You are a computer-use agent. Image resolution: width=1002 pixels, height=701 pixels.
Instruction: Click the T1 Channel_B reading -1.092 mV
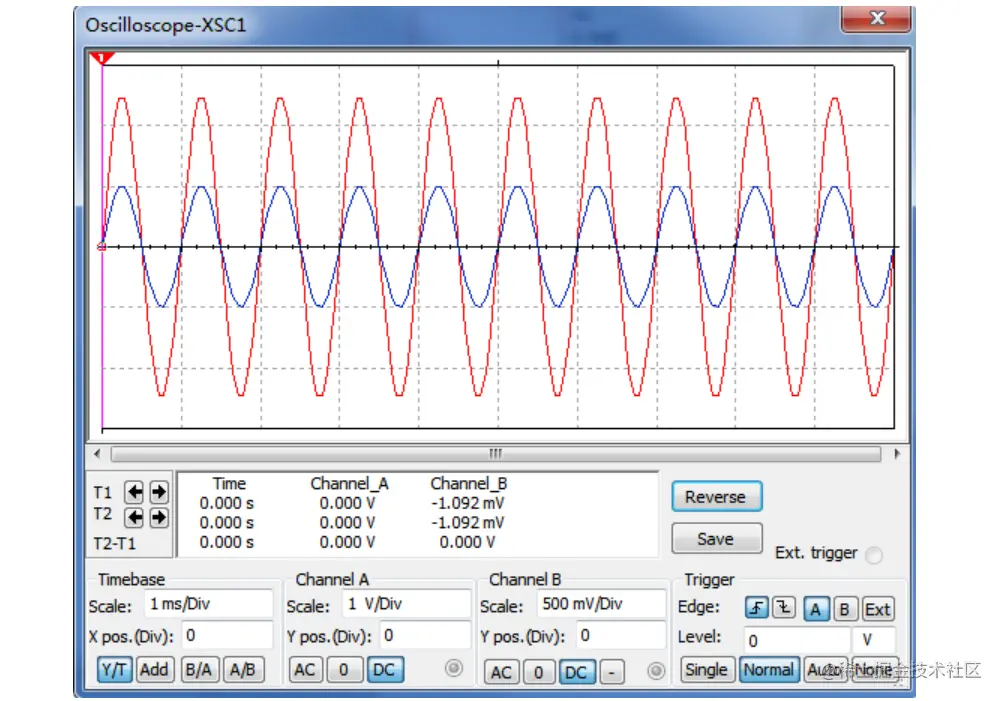[x=467, y=504]
